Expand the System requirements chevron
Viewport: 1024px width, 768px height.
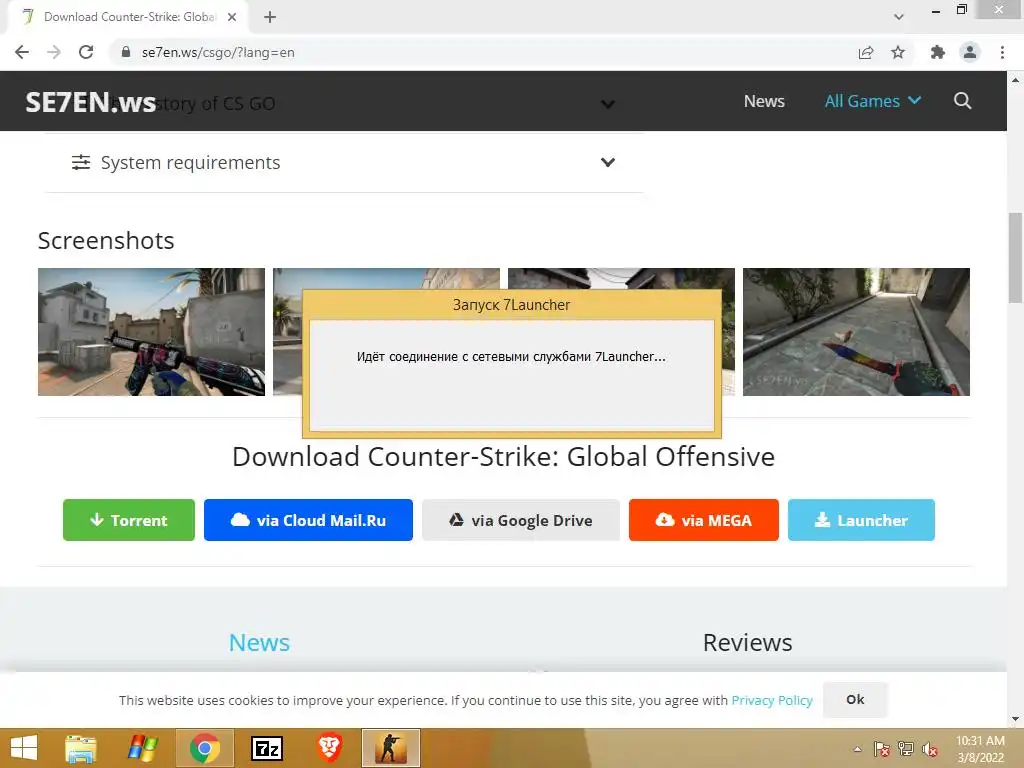tap(608, 162)
